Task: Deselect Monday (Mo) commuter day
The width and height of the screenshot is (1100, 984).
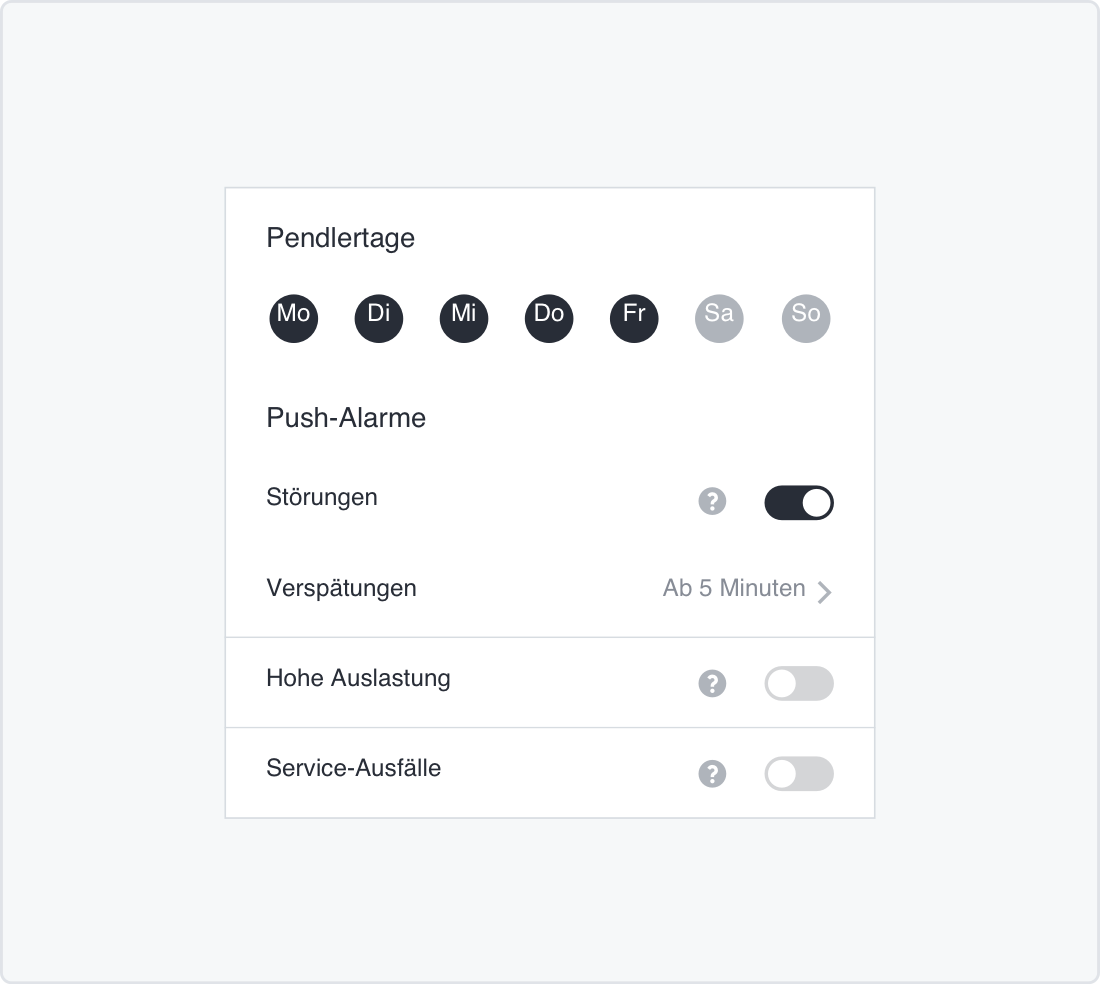Action: [x=294, y=319]
